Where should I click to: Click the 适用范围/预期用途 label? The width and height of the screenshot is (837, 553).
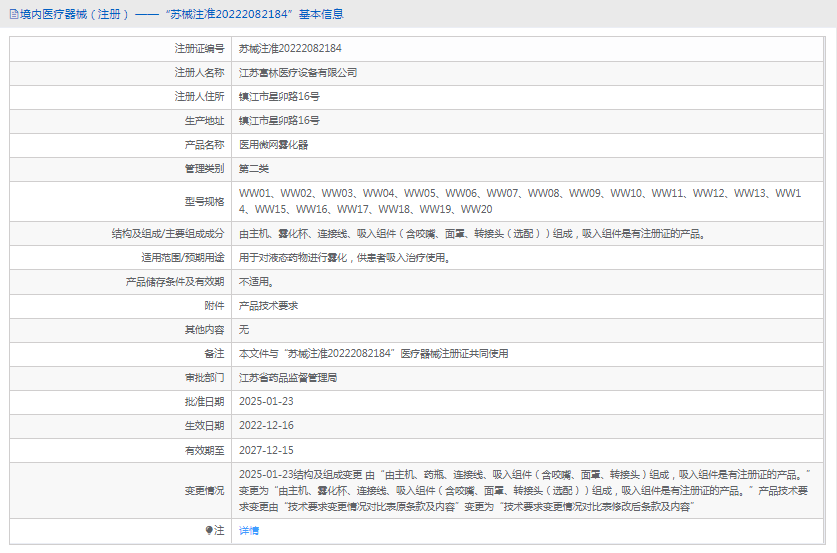(x=183, y=257)
